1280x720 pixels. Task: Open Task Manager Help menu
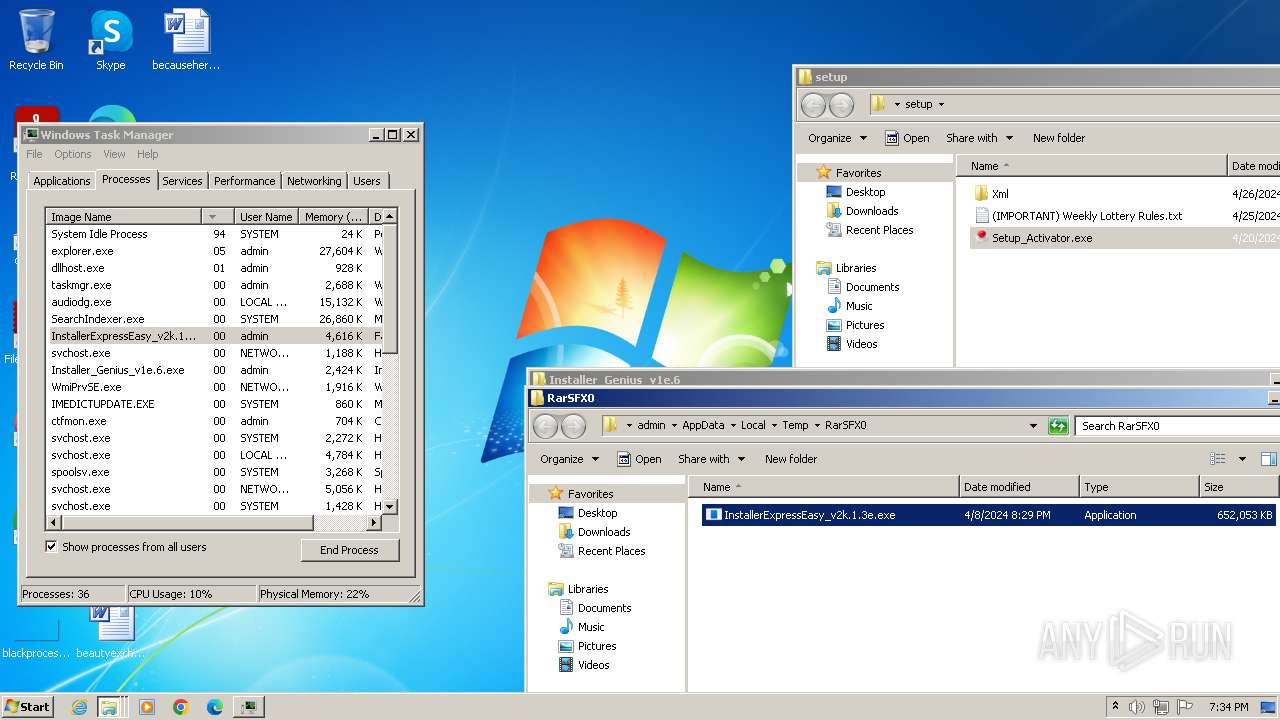(x=147, y=154)
